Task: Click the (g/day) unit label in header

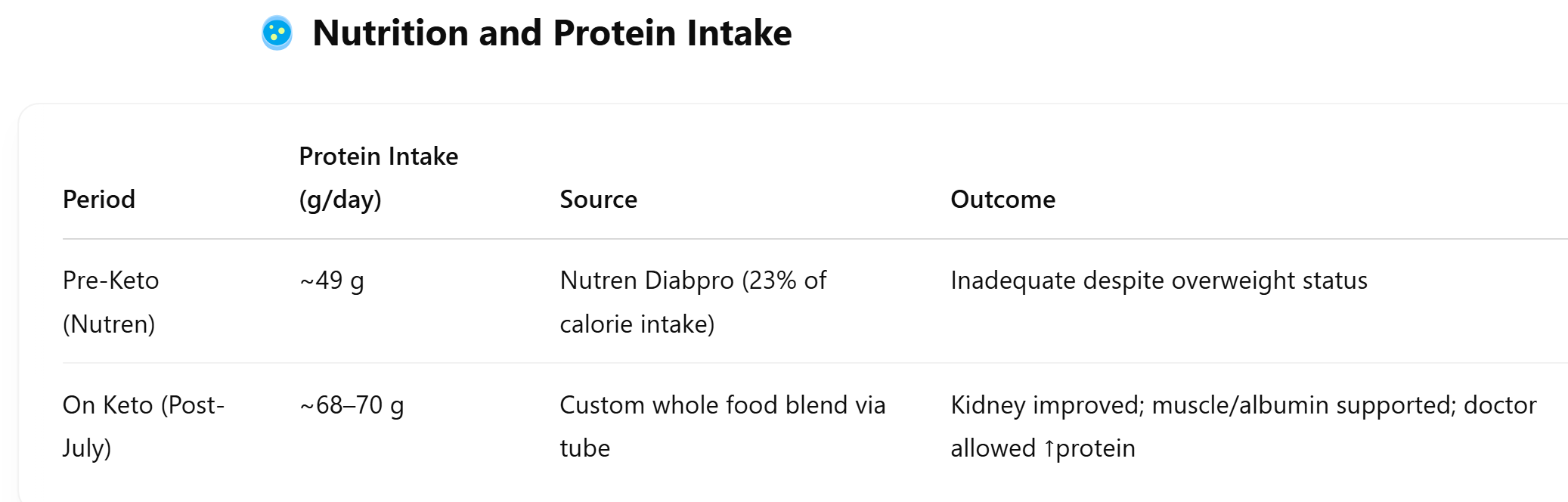Action: click(x=340, y=200)
